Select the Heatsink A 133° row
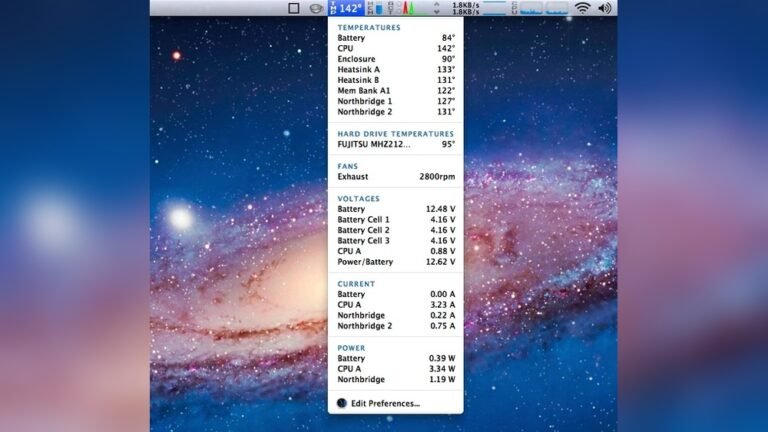The width and height of the screenshot is (768, 432). click(396, 70)
